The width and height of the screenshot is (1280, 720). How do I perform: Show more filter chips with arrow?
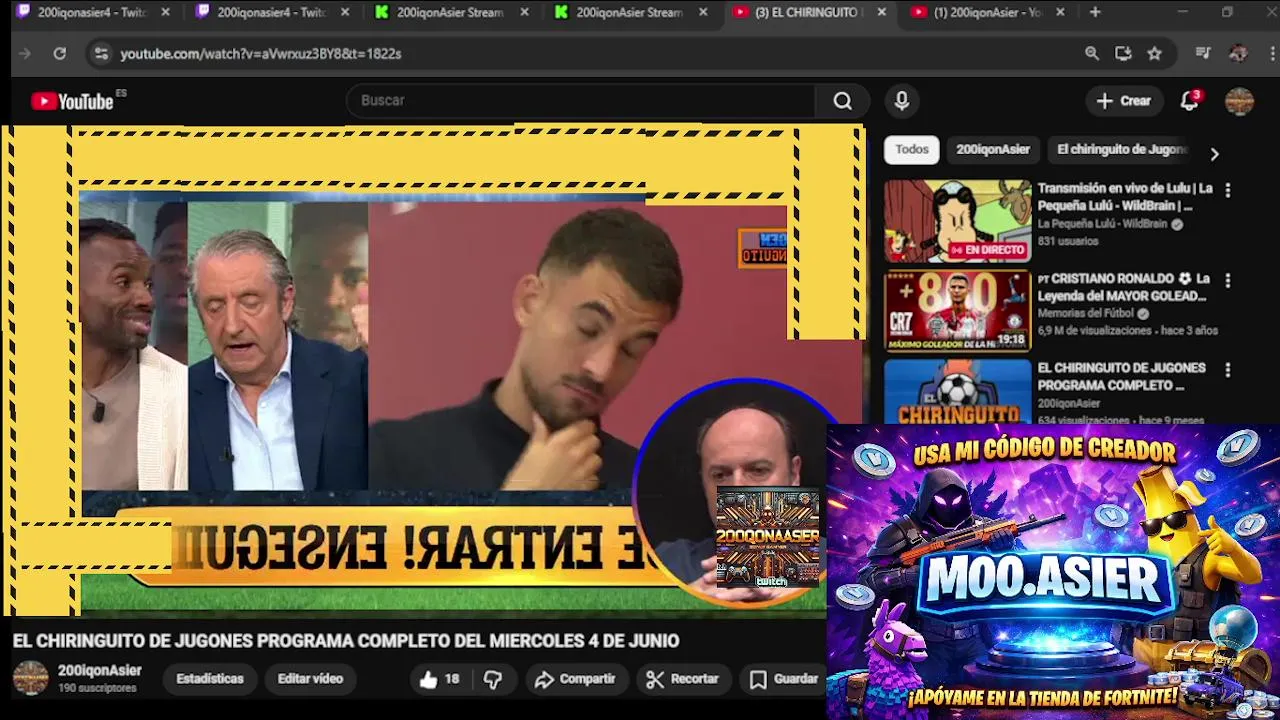click(1214, 154)
